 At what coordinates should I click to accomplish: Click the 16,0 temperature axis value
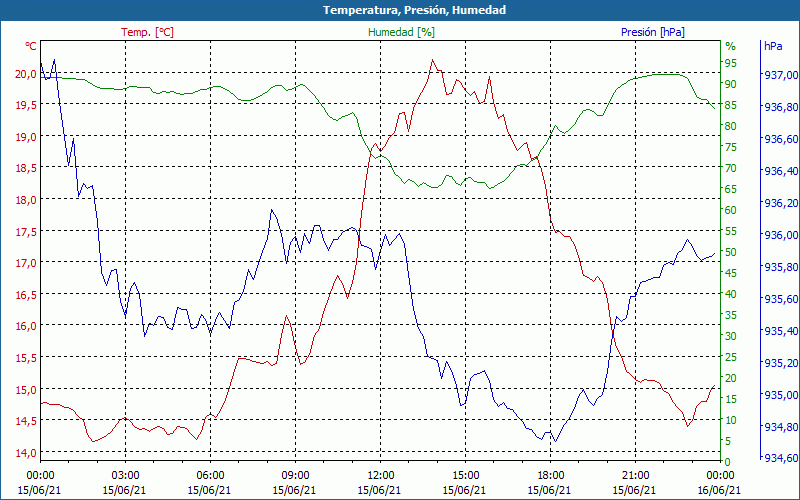26,327
